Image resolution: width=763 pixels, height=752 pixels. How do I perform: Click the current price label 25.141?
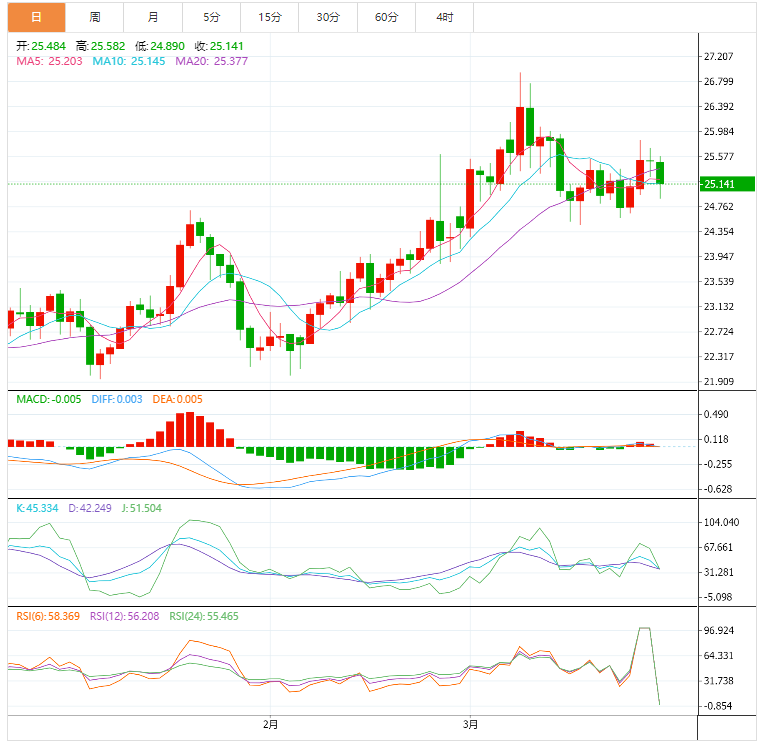click(727, 184)
